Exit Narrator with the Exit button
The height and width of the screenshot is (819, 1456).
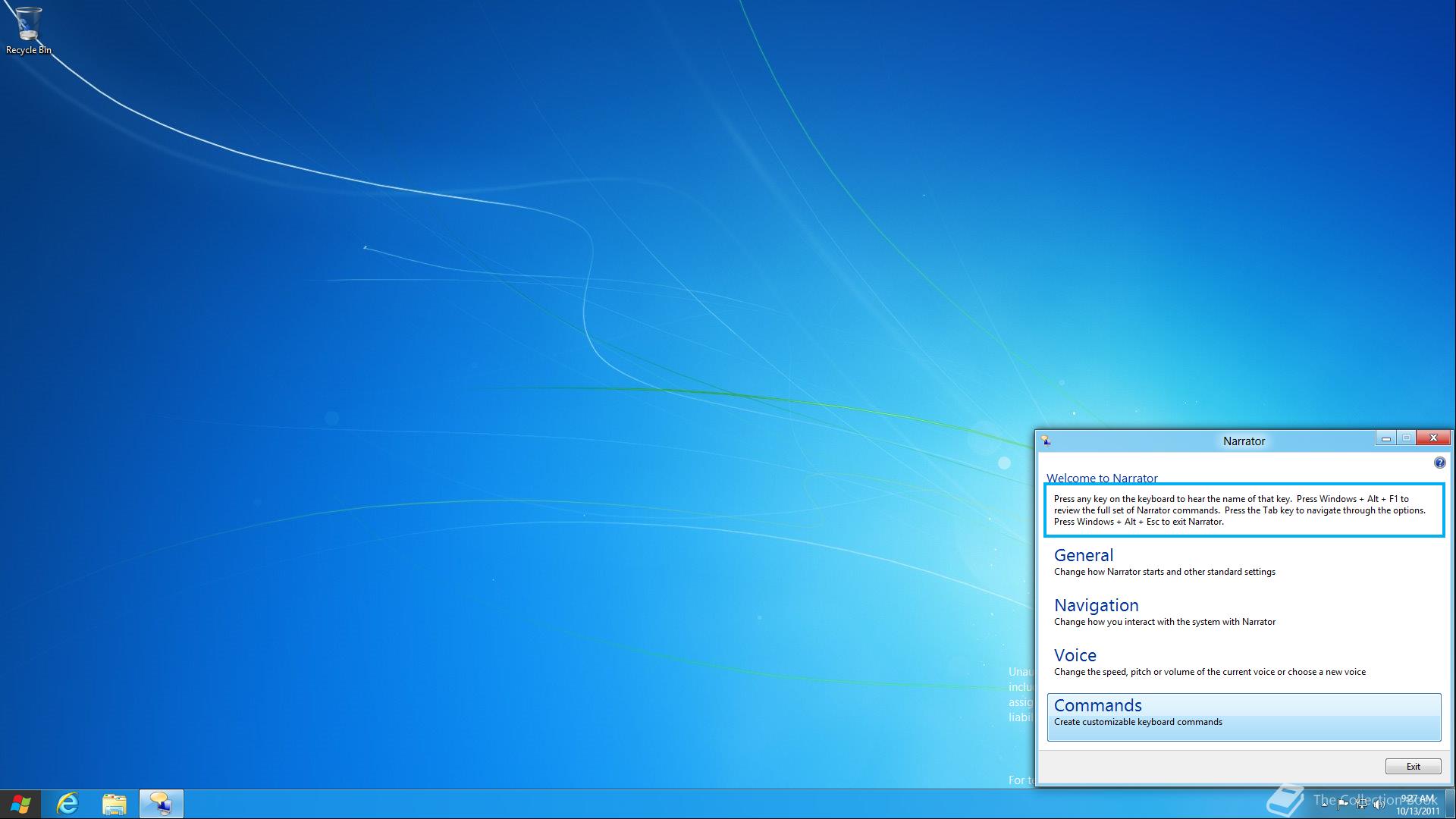point(1414,766)
